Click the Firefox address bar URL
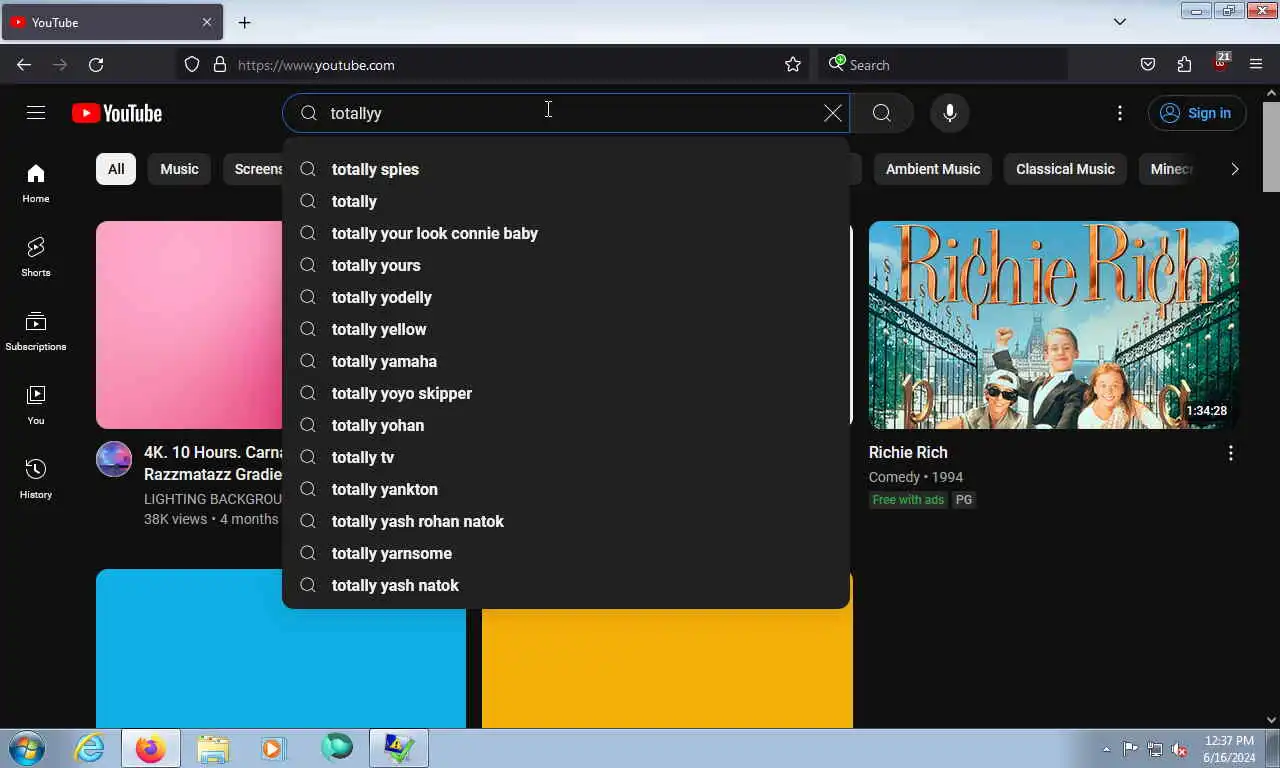This screenshot has width=1280, height=768. tap(316, 65)
